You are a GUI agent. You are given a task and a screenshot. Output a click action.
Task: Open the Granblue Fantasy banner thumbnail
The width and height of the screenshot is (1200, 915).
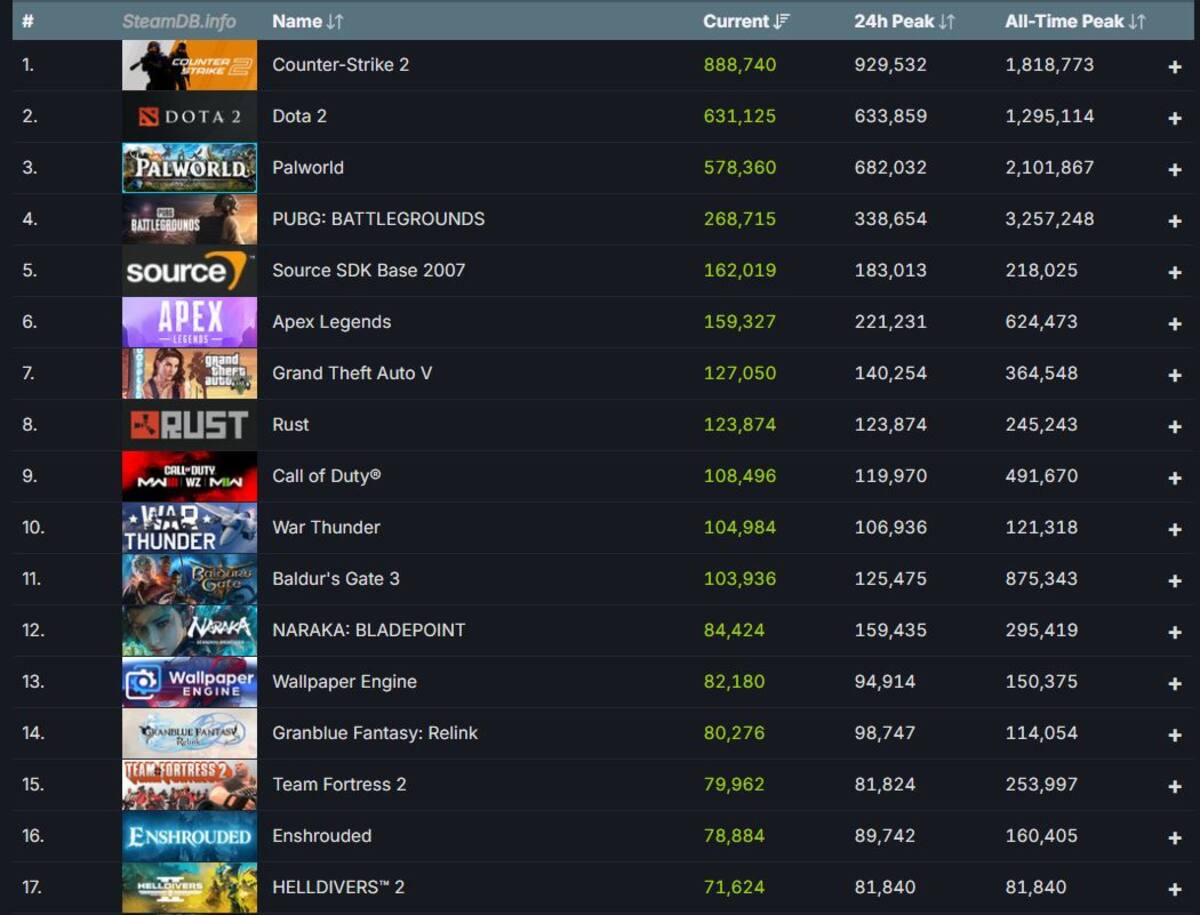tap(189, 734)
